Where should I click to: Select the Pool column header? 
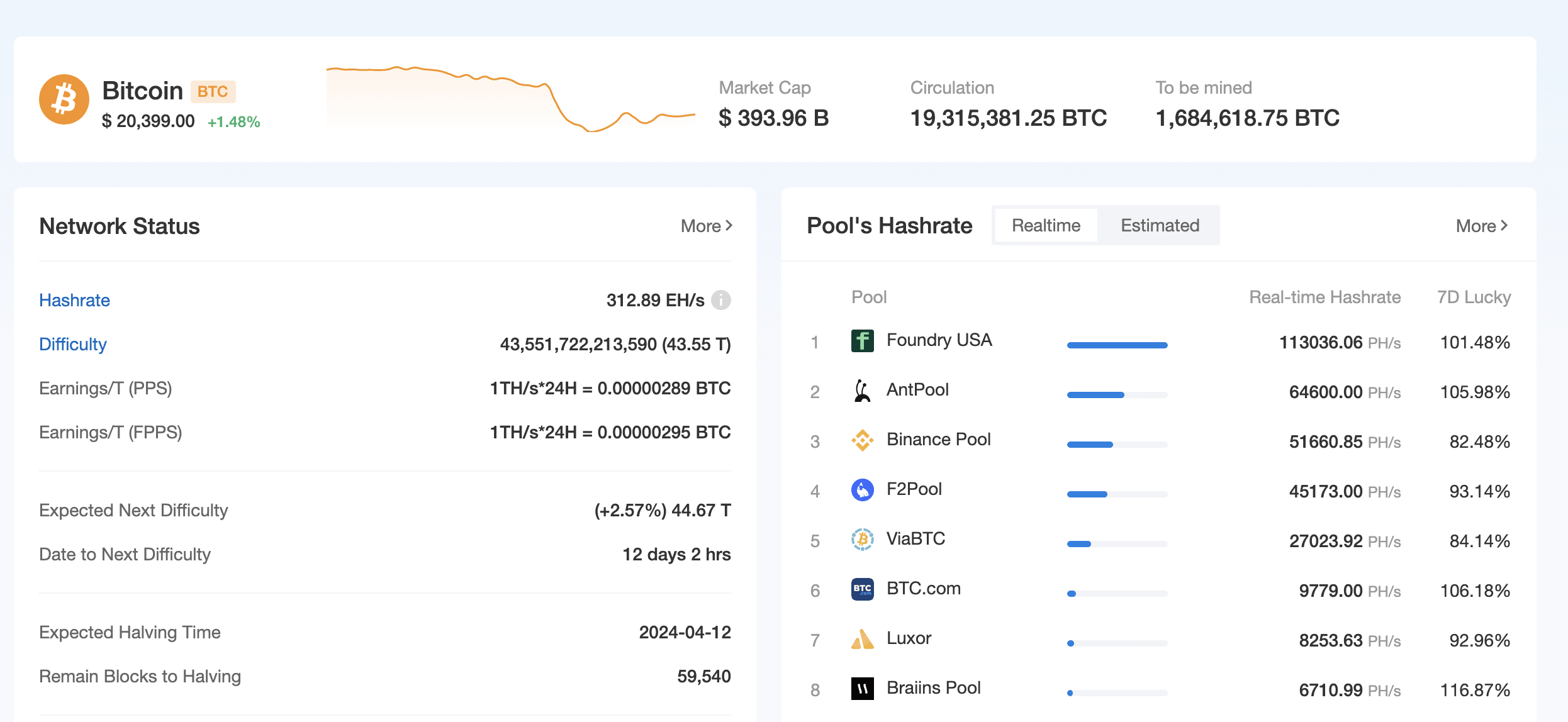(x=870, y=297)
